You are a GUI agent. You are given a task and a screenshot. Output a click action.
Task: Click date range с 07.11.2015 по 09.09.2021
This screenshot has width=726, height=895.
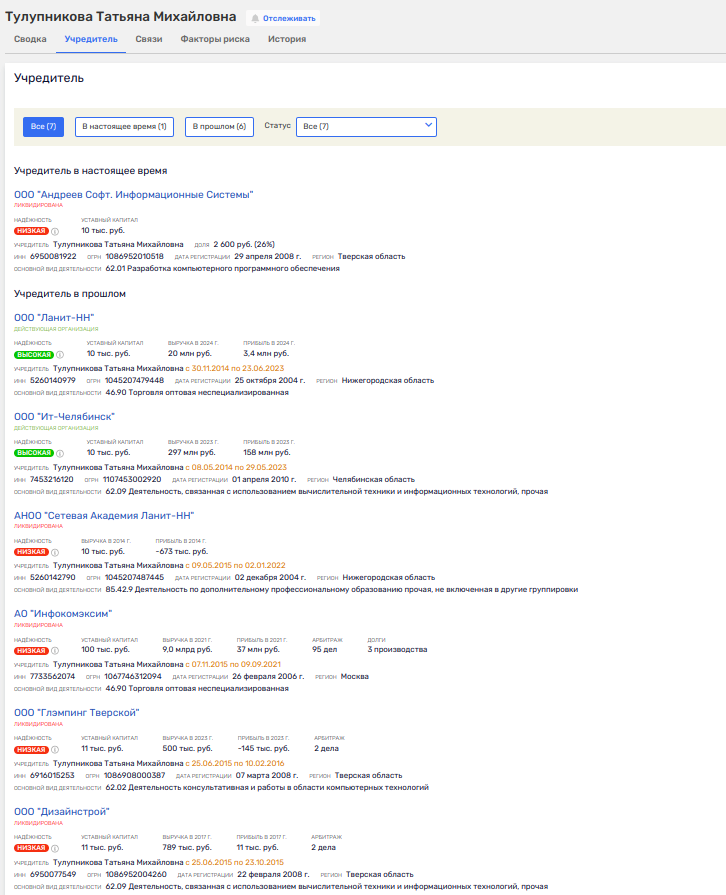pyautogui.click(x=233, y=664)
